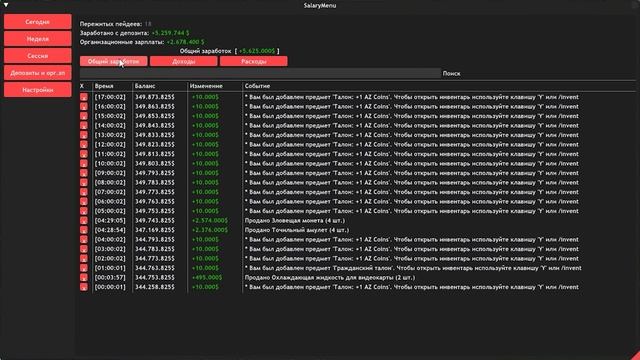Screen dimensions: 640x360
Task: Open the Депозиты и орг.зп section
Action: 38,73
